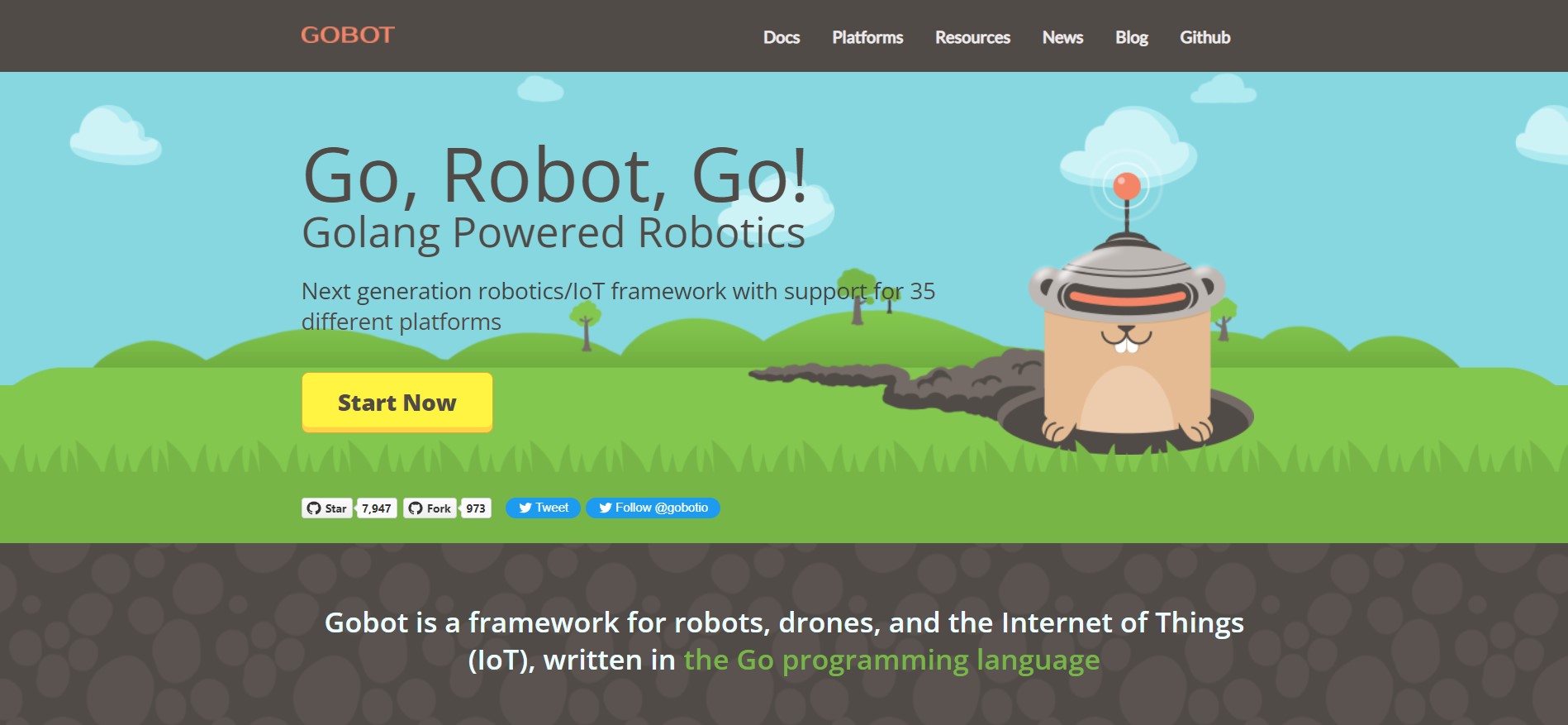Open 'the Go programming language' link
The image size is (1568, 725).
click(891, 660)
